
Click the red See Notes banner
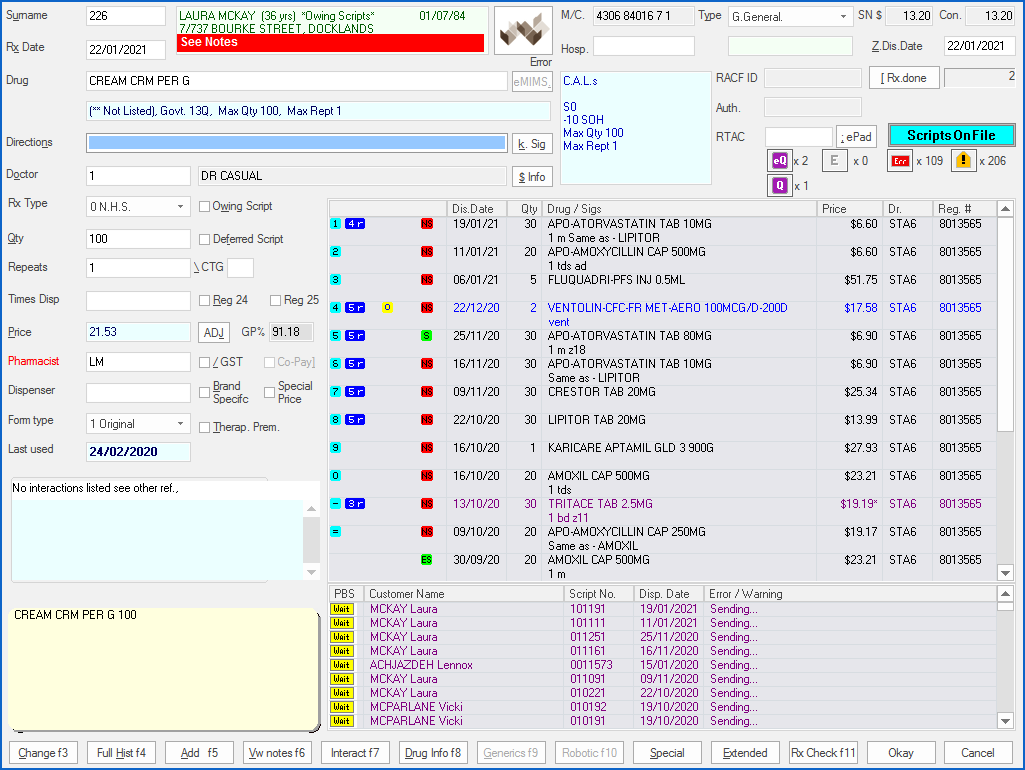330,43
